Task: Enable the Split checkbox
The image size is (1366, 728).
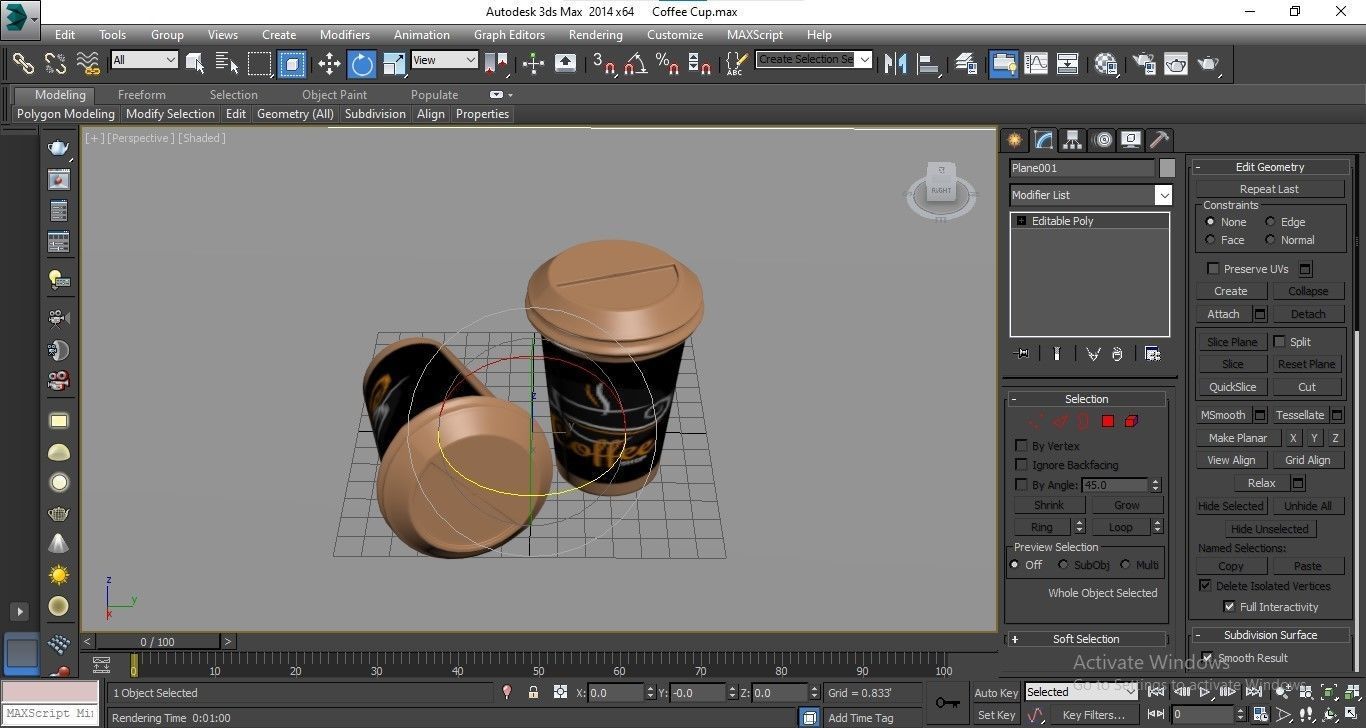Action: pyautogui.click(x=1279, y=341)
